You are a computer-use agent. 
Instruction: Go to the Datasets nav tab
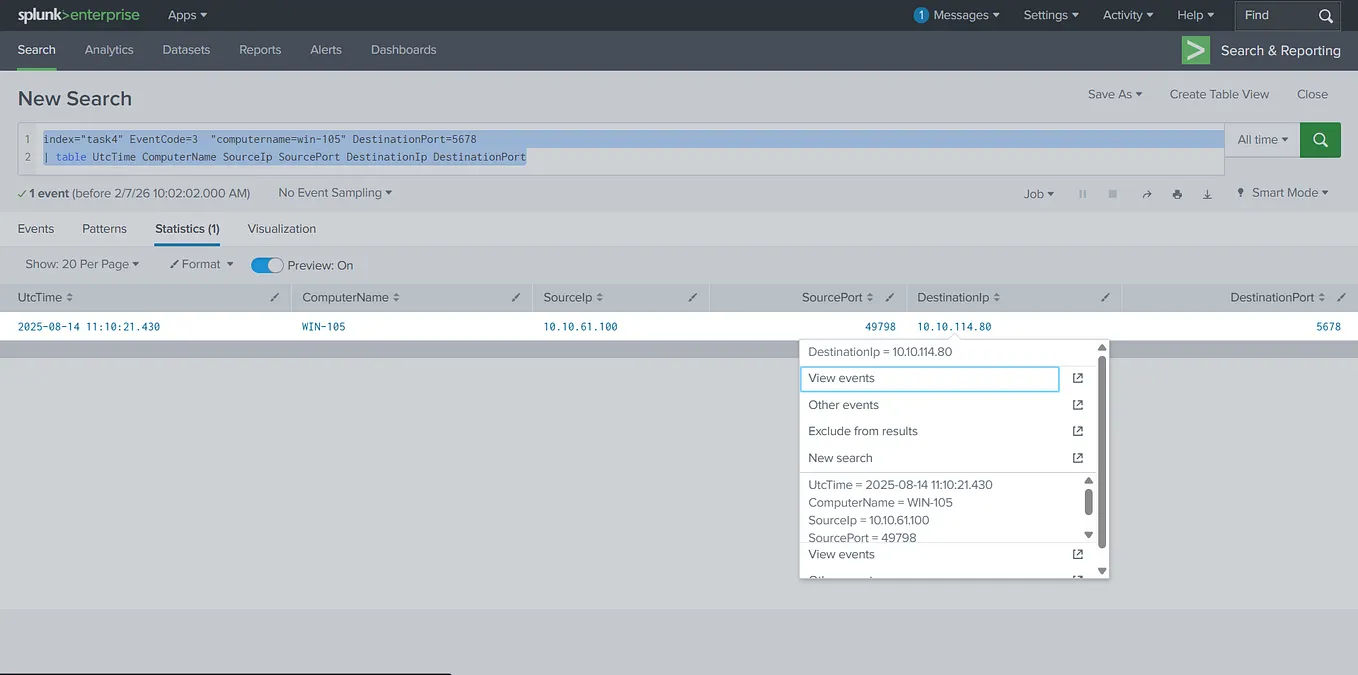tap(186, 50)
